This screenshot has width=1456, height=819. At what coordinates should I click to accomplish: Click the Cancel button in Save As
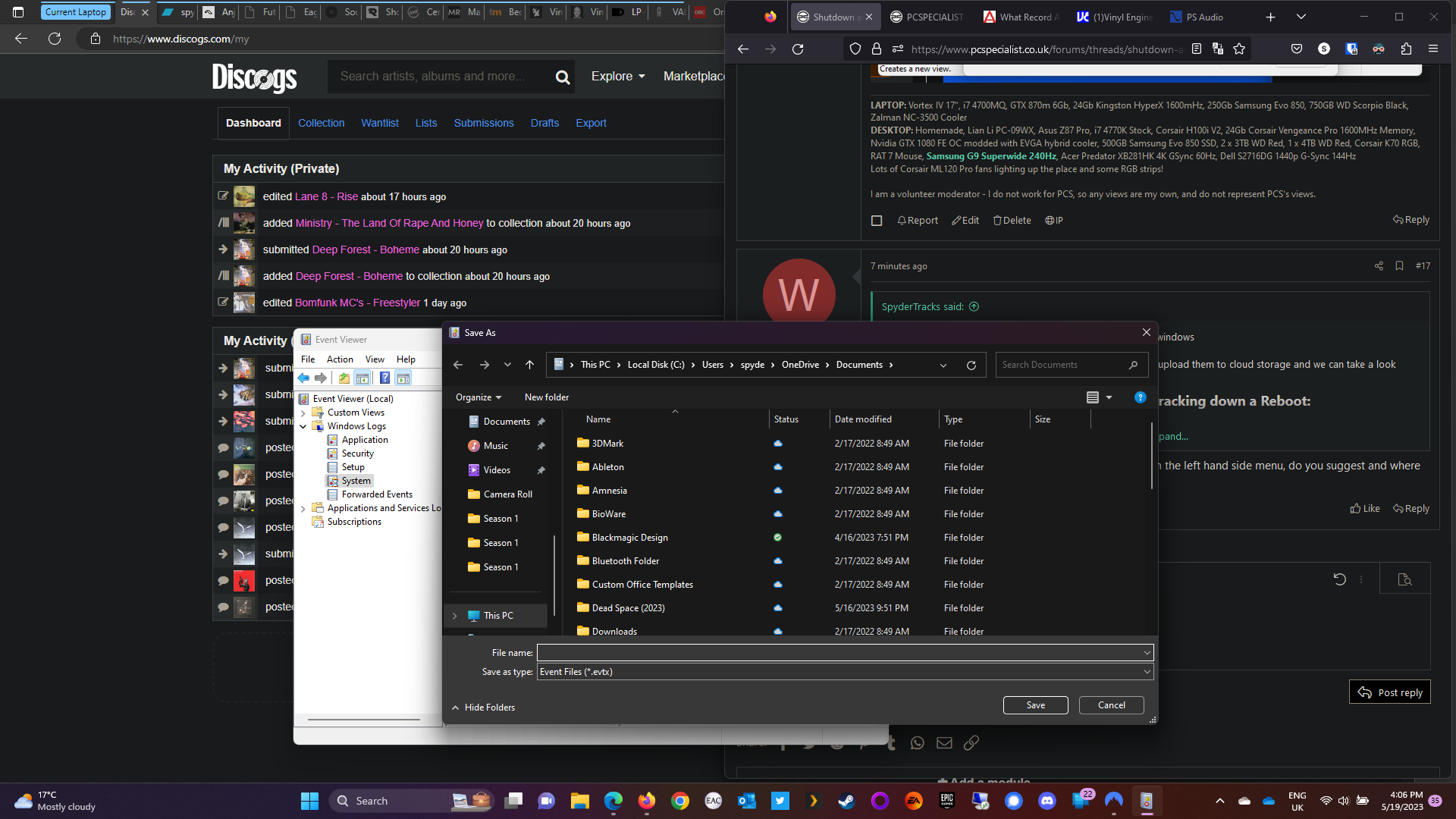(x=1112, y=705)
